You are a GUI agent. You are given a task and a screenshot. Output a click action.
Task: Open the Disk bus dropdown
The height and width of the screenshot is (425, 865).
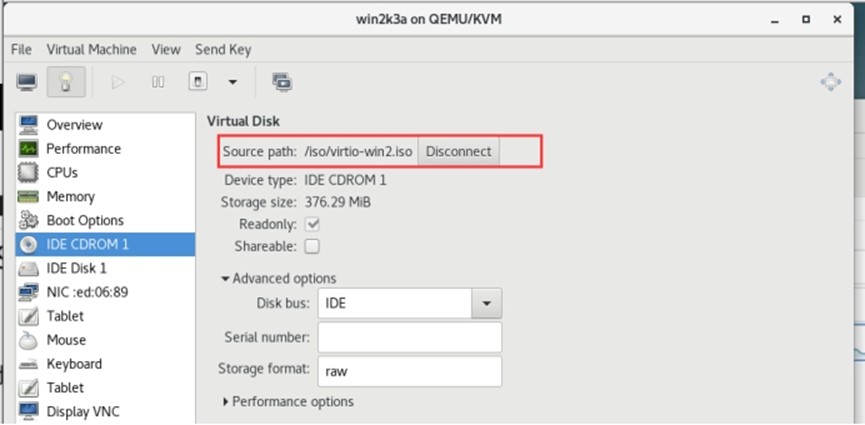486,303
